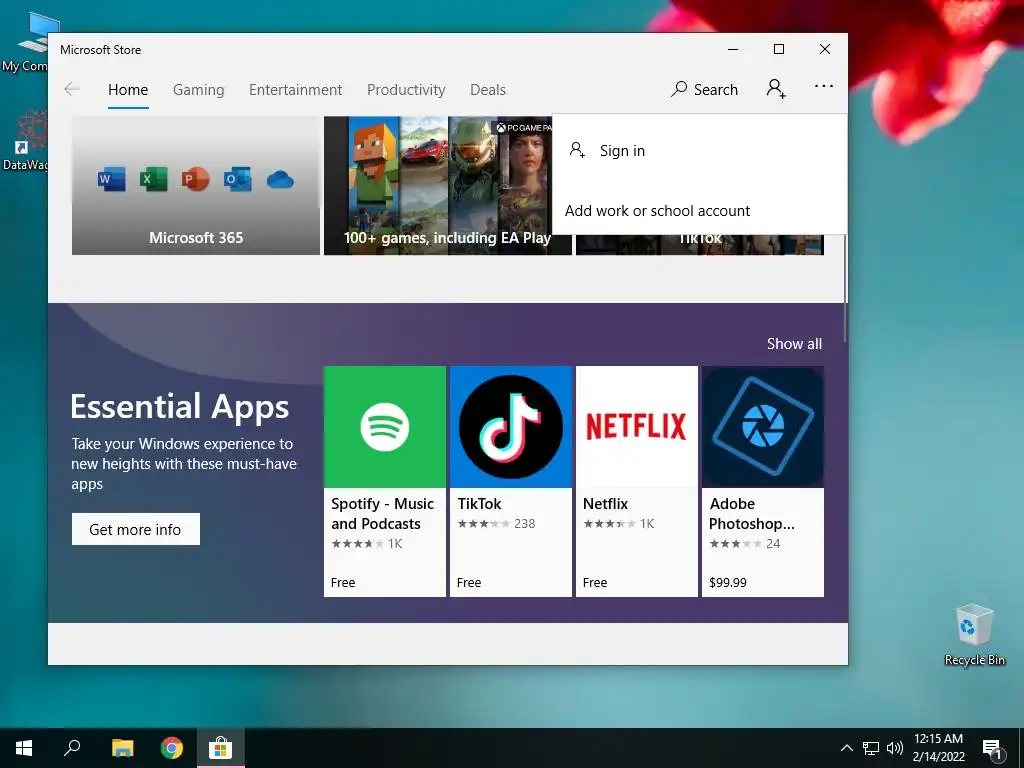Open the notification center icon

[992, 748]
